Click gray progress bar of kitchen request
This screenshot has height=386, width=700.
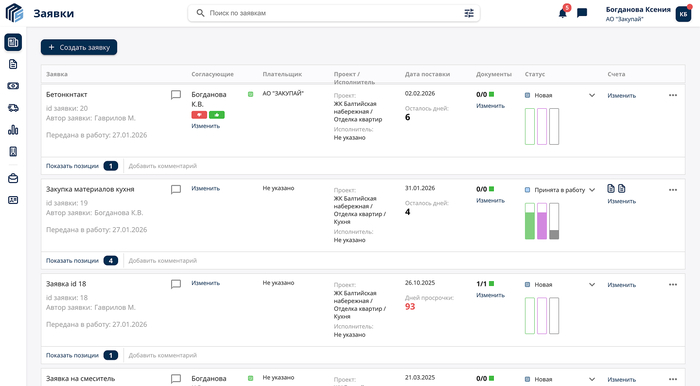(554, 221)
